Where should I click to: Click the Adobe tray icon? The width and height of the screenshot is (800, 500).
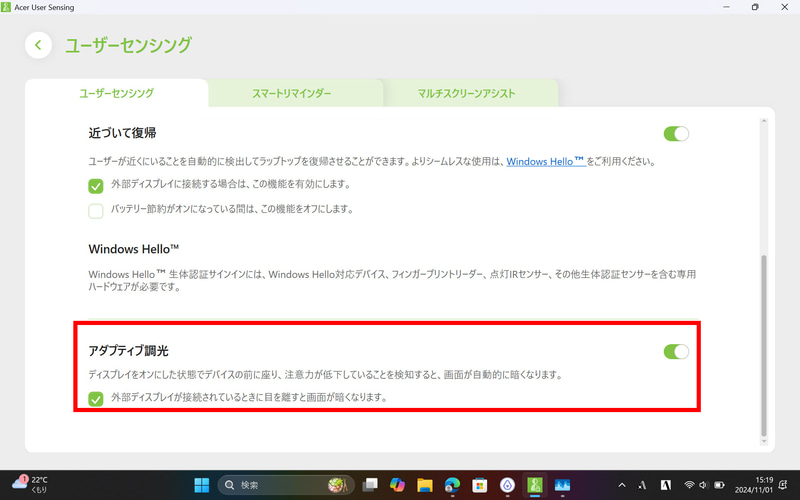(x=666, y=485)
